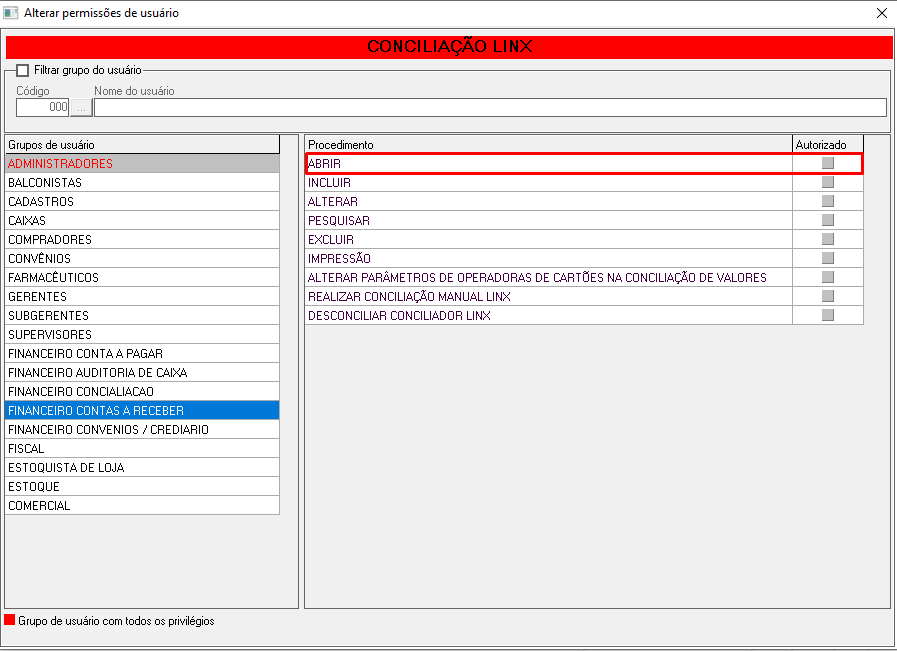This screenshot has height=651, width=897.
Task: Select FINANCEIRO CONVENIOS / CREDIARIO group
Action: click(x=142, y=429)
